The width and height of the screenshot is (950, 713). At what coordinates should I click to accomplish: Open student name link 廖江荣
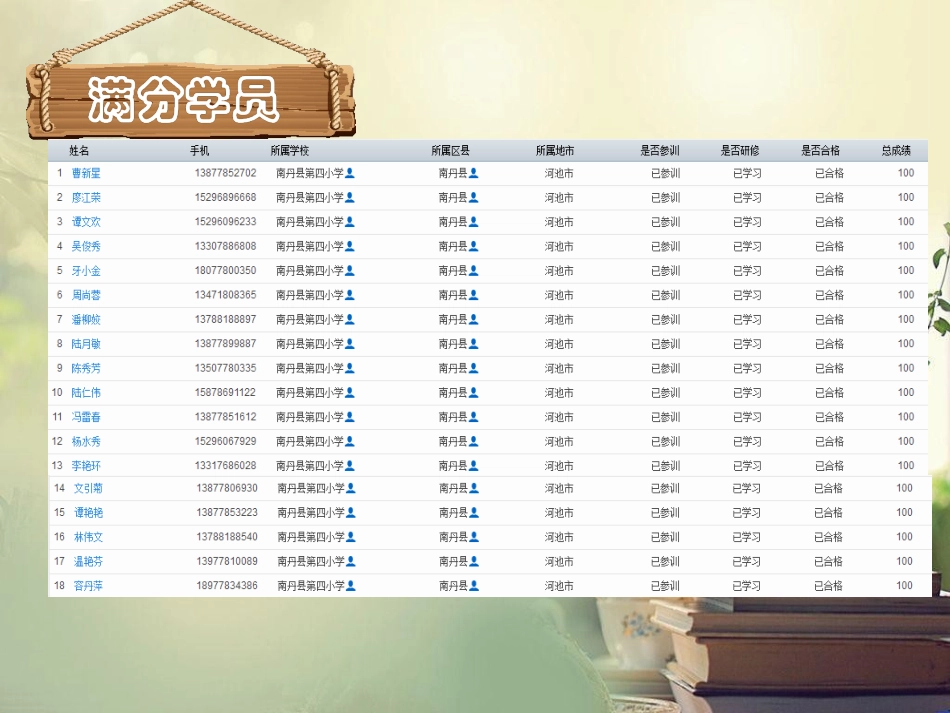tap(86, 197)
